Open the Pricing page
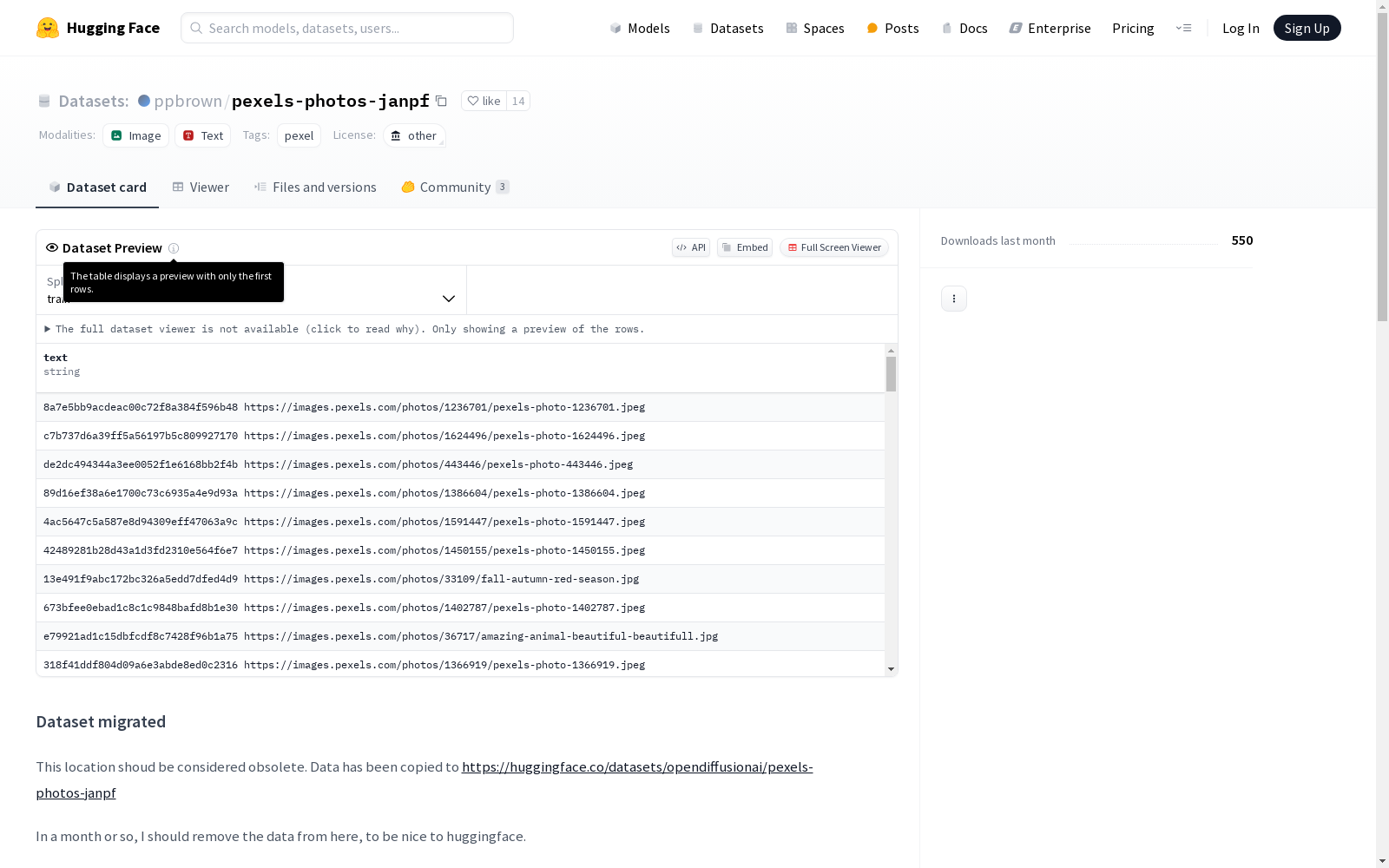Screen dimensions: 1389x868 [x=1133, y=28]
